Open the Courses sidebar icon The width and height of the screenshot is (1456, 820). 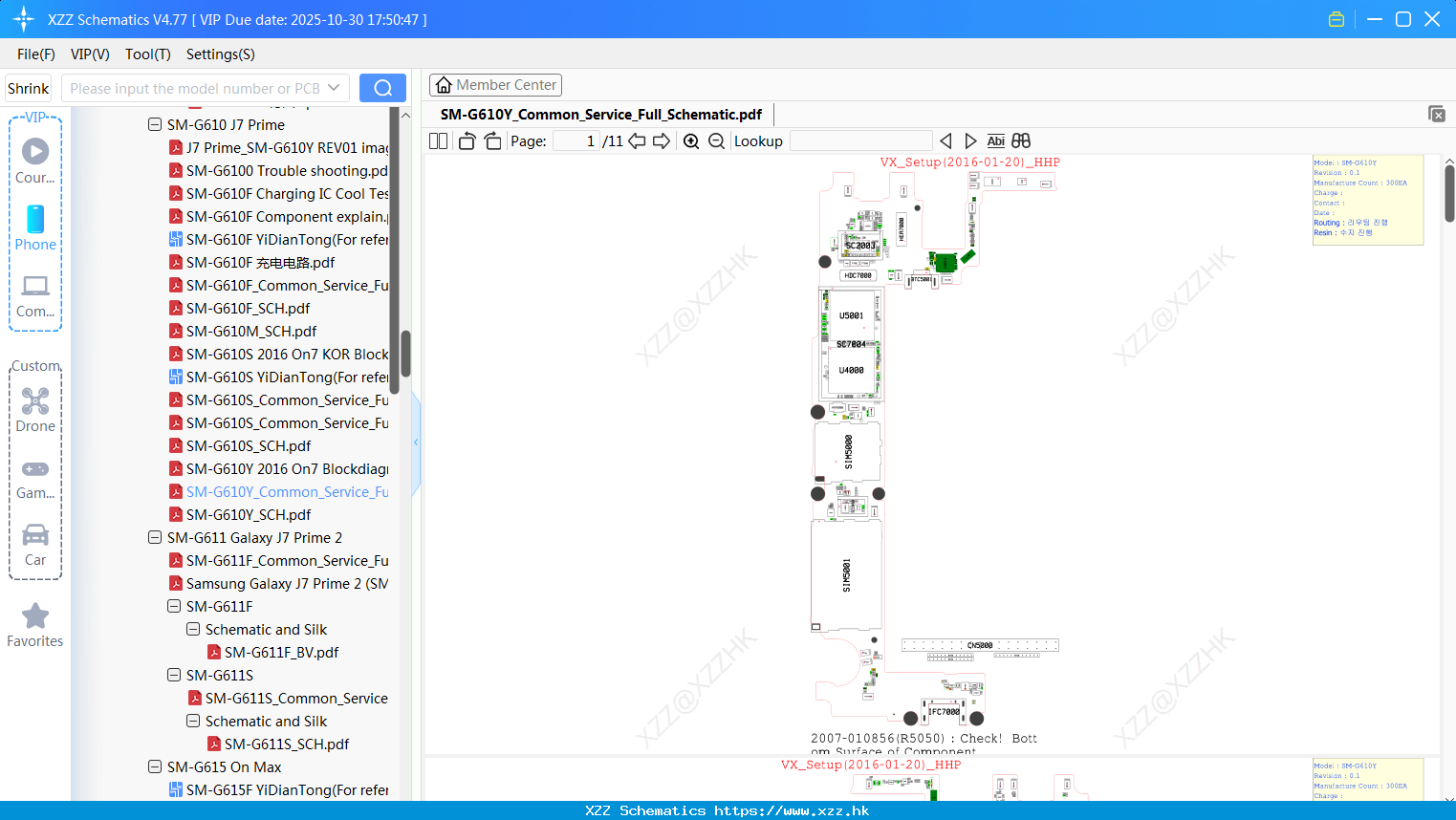35,161
